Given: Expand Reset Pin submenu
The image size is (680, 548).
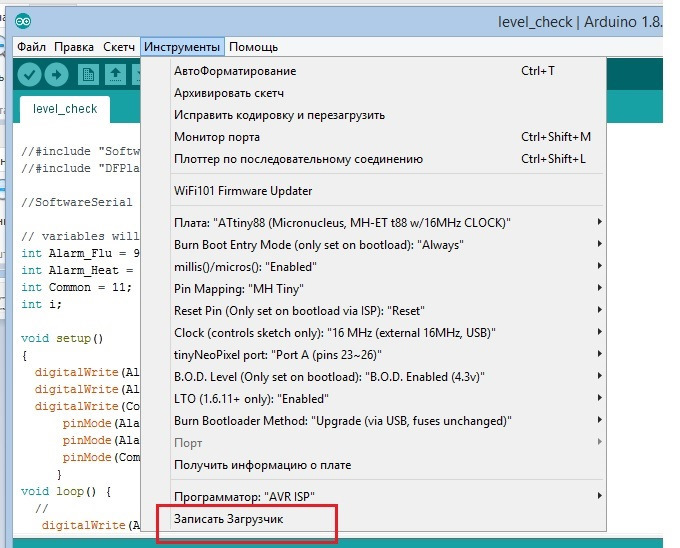Looking at the screenshot, I should point(373,311).
